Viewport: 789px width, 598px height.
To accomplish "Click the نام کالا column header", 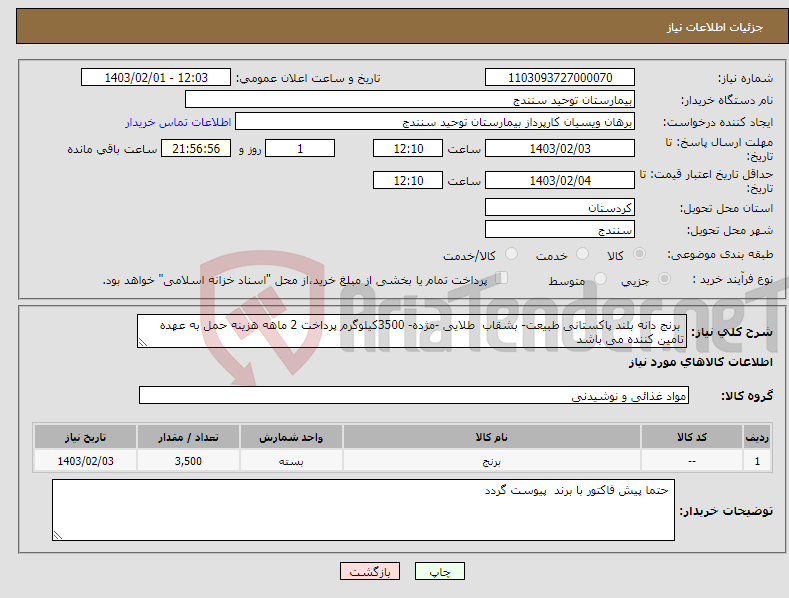I will tap(492, 437).
